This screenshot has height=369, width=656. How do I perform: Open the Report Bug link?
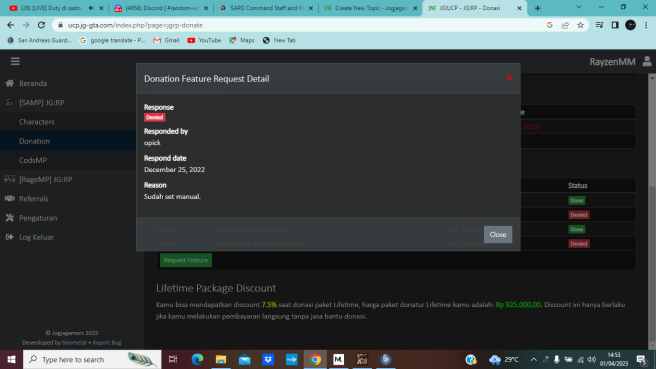pos(107,342)
